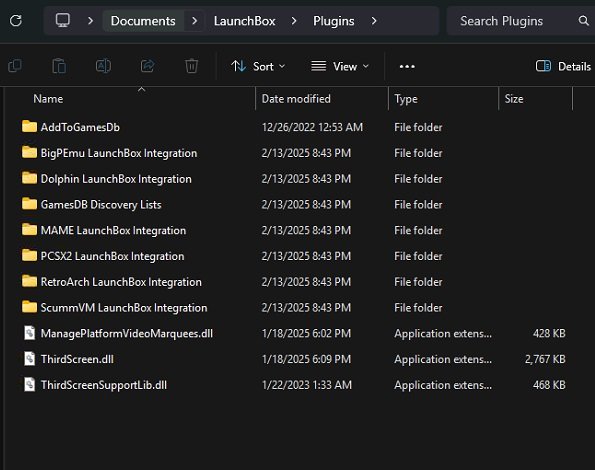This screenshot has height=470, width=595.
Task: Click the 468 KB size value
Action: point(549,385)
